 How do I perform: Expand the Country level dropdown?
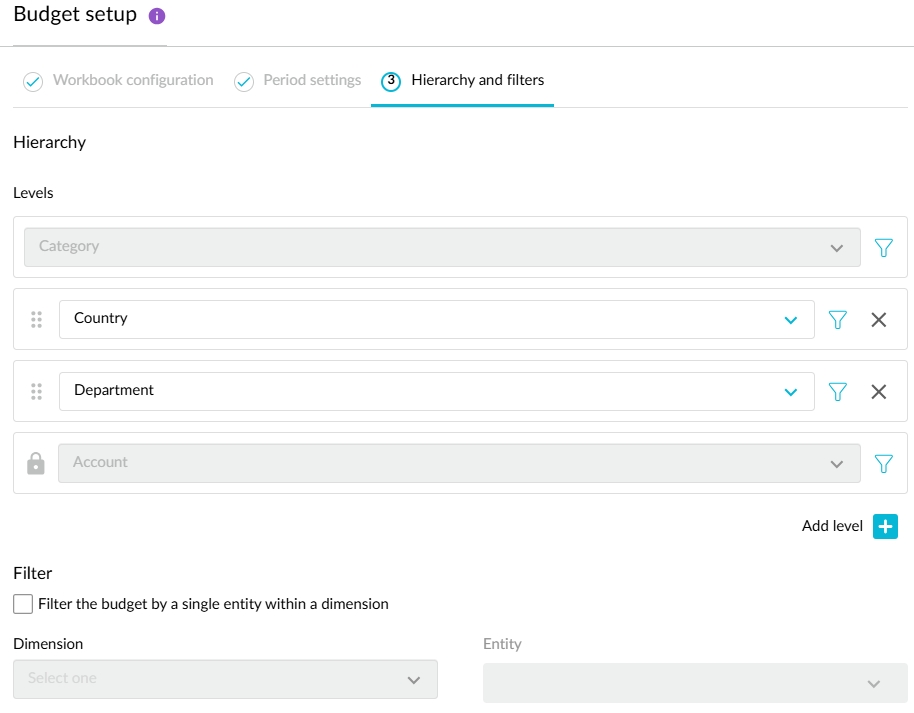[x=790, y=320]
